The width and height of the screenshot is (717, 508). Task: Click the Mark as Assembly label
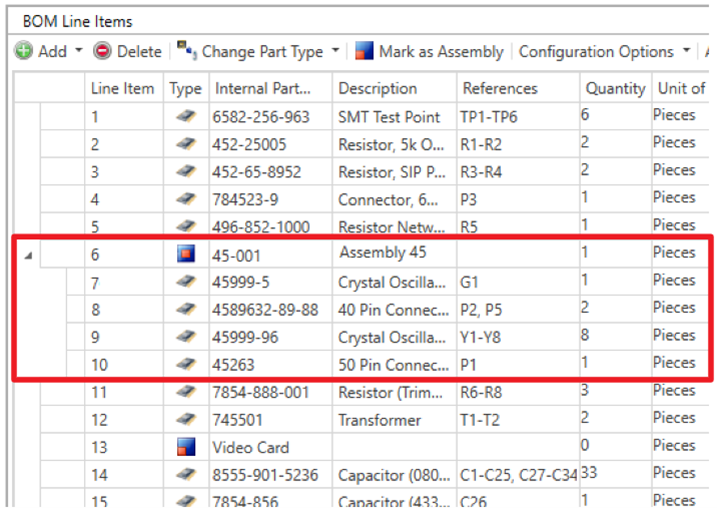click(441, 51)
